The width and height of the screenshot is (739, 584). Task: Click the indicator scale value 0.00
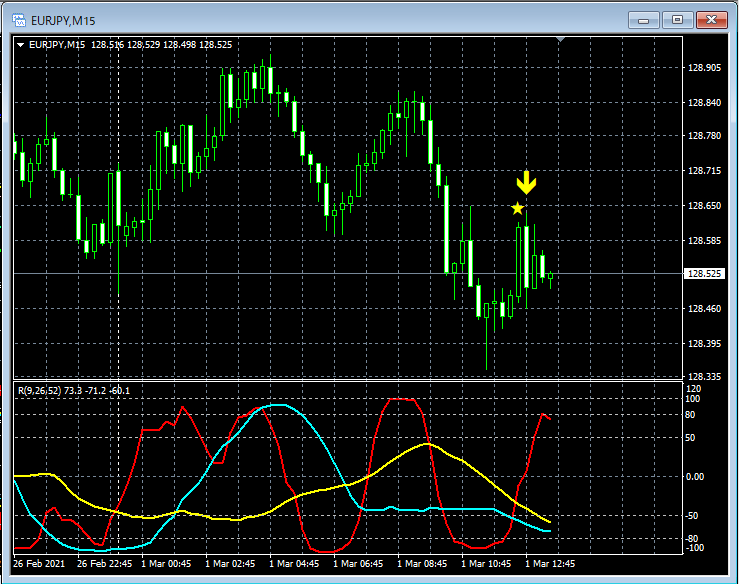(x=695, y=477)
